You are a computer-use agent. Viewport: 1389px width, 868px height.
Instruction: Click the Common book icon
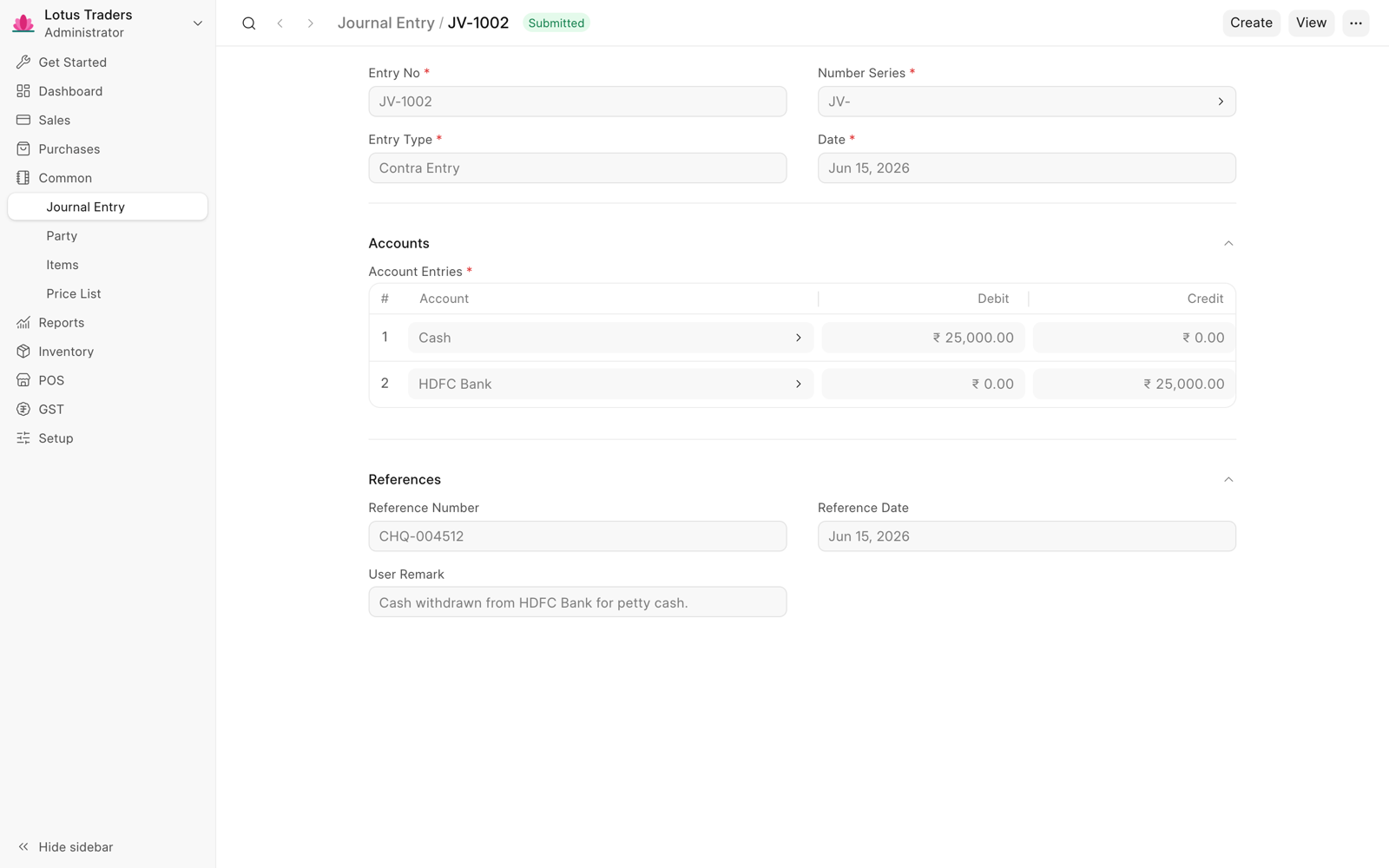point(23,178)
